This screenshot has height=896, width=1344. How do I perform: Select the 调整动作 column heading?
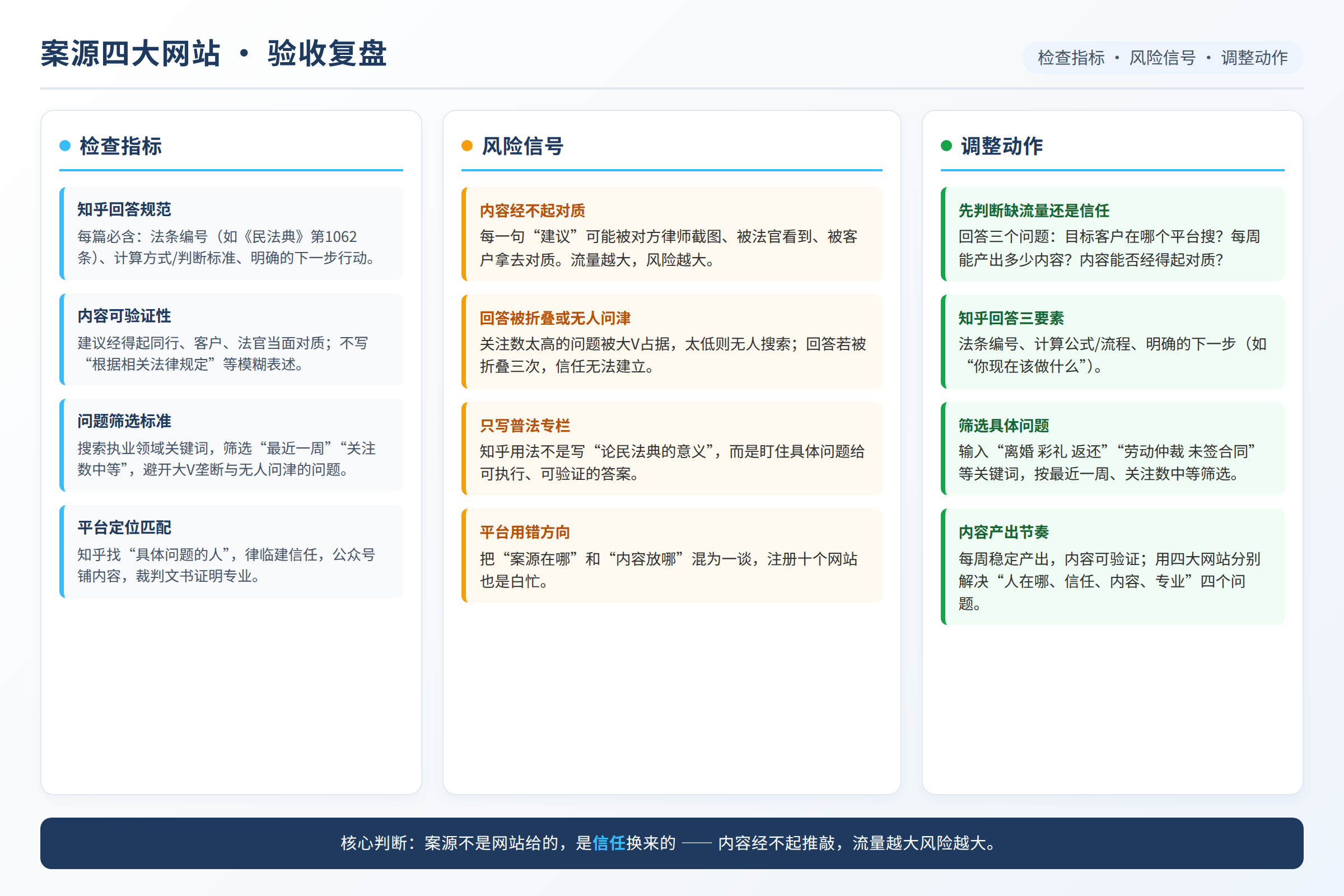click(x=1002, y=146)
